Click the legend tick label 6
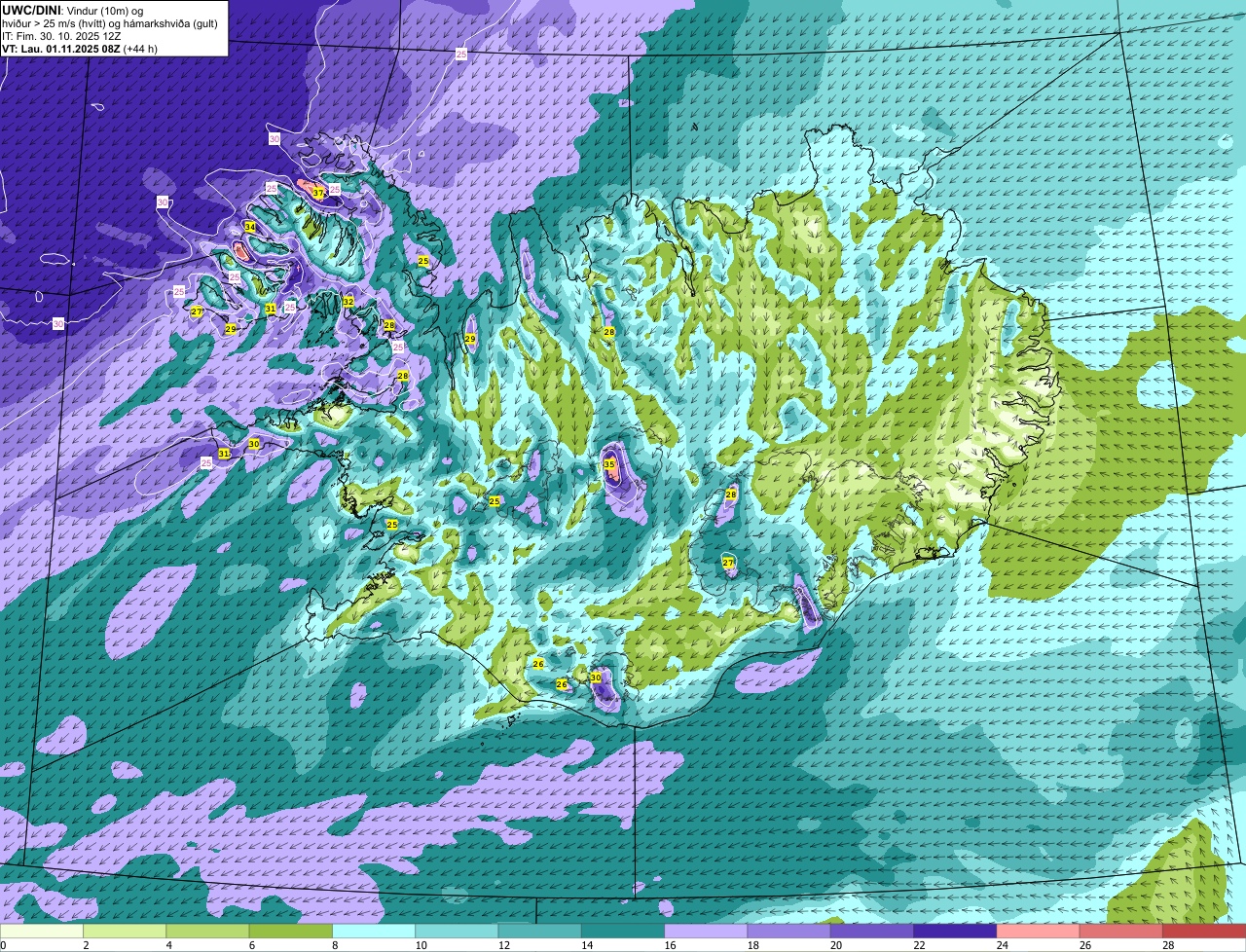The height and width of the screenshot is (952, 1246). pos(251,945)
